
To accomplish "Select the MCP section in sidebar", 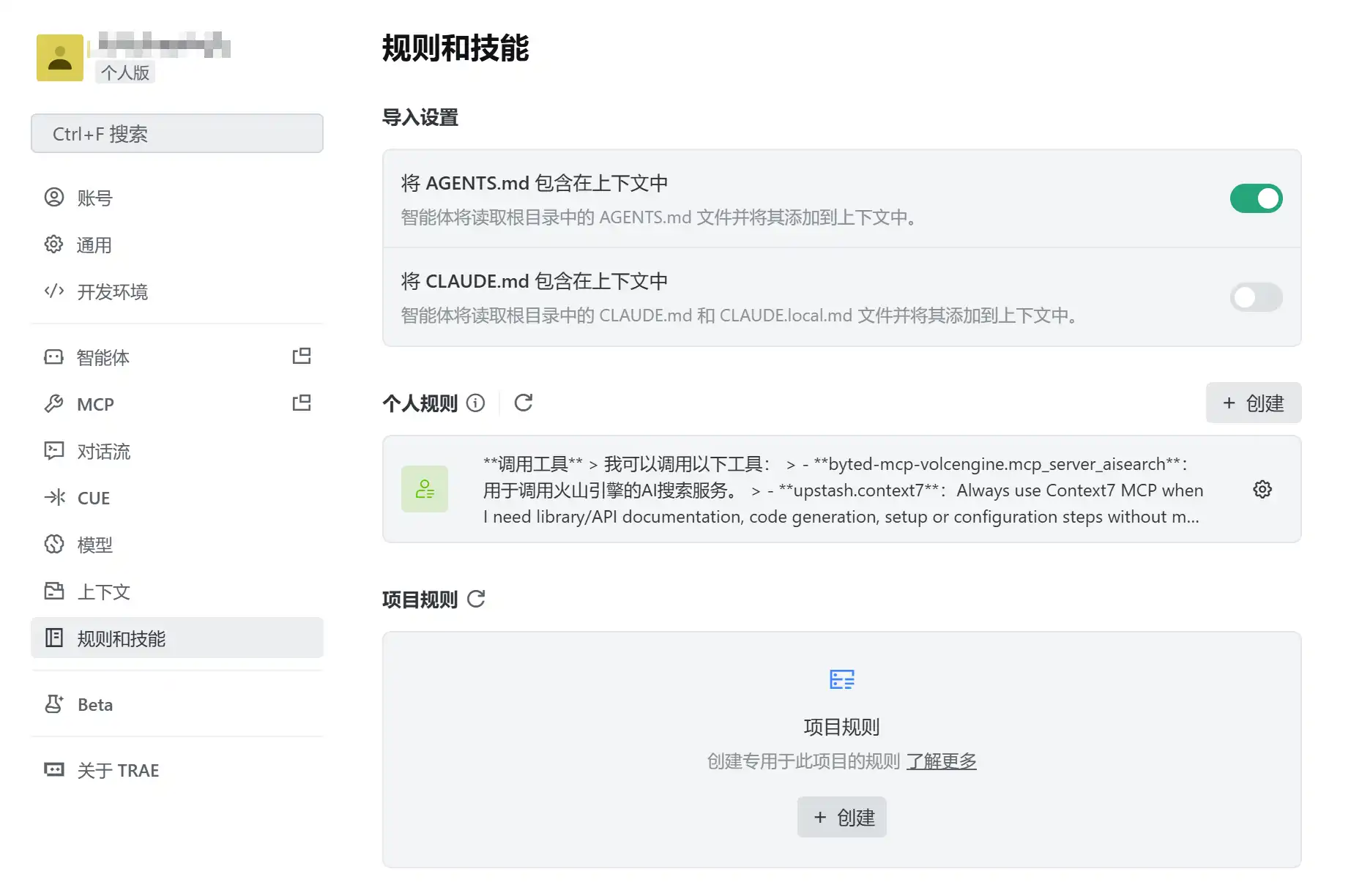I will (94, 403).
